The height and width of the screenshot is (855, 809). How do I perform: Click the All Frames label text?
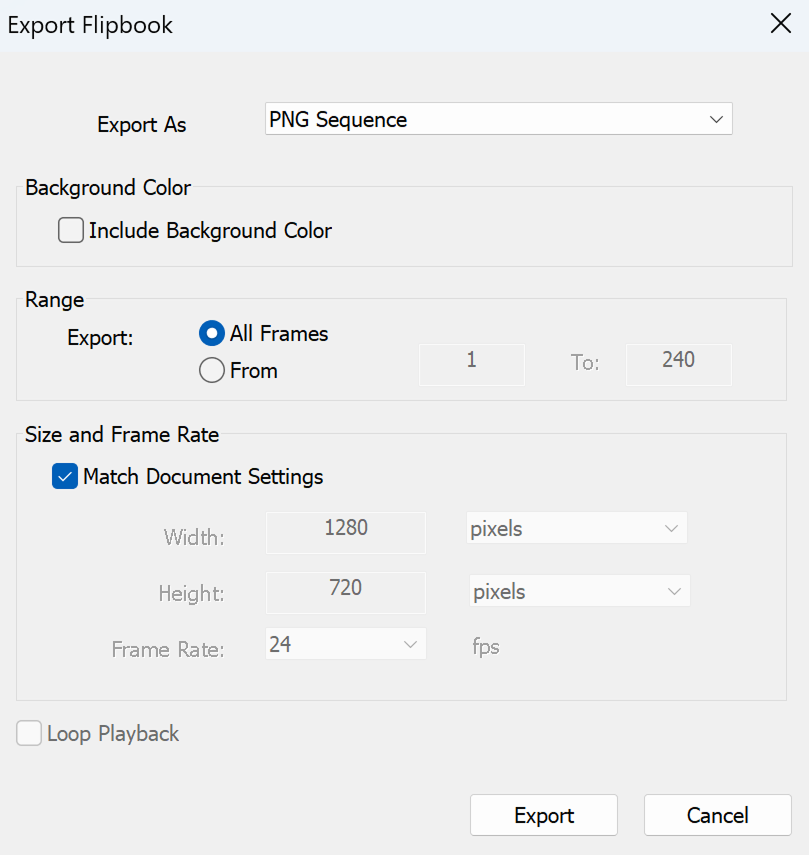[279, 334]
